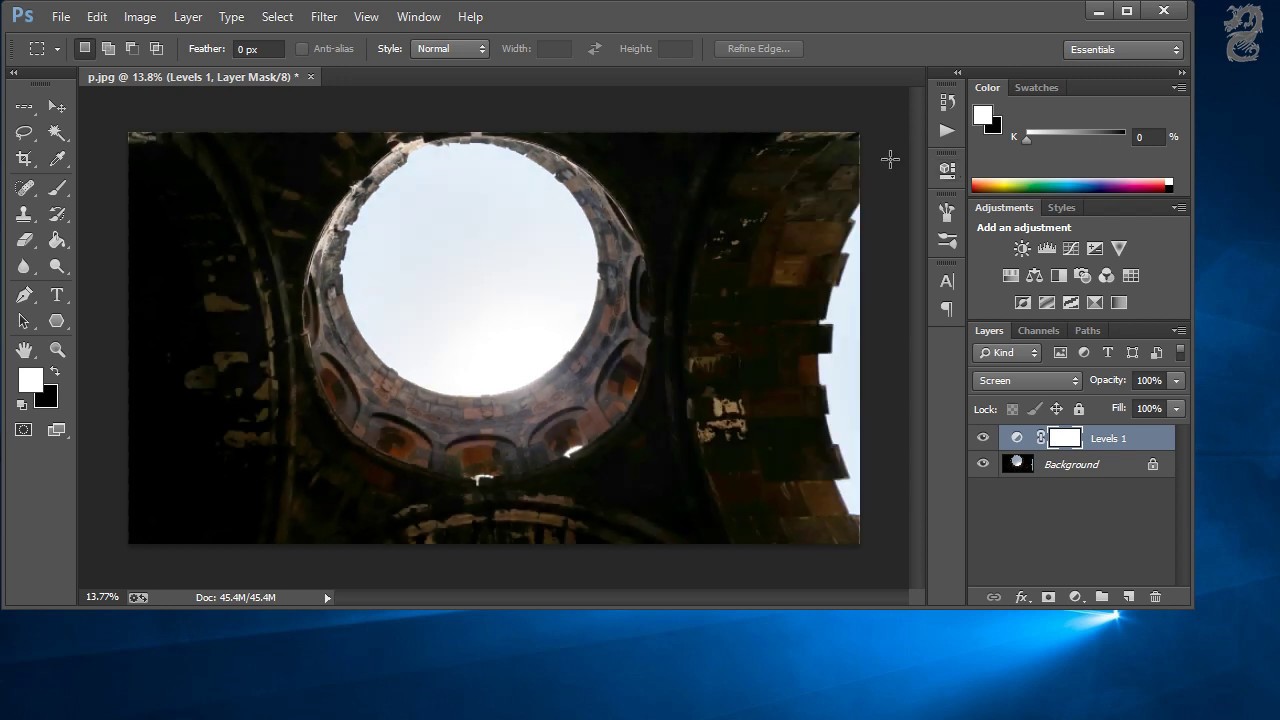Image resolution: width=1280 pixels, height=720 pixels.
Task: Open the Screen blend mode dropdown
Action: pos(1027,380)
